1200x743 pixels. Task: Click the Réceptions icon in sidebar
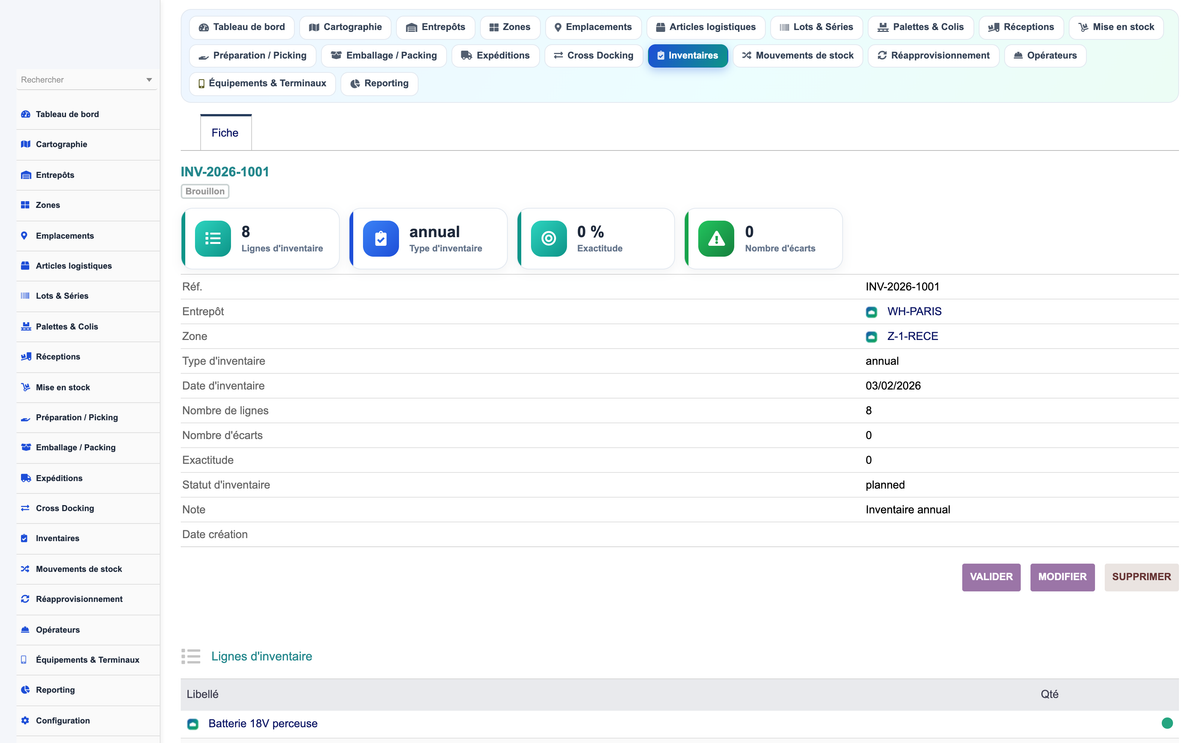(26, 357)
